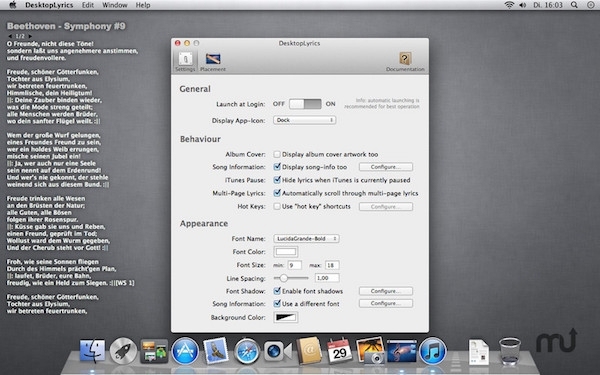The height and width of the screenshot is (375, 600).
Task: Toggle the Launch at Login switch
Action: pos(305,104)
